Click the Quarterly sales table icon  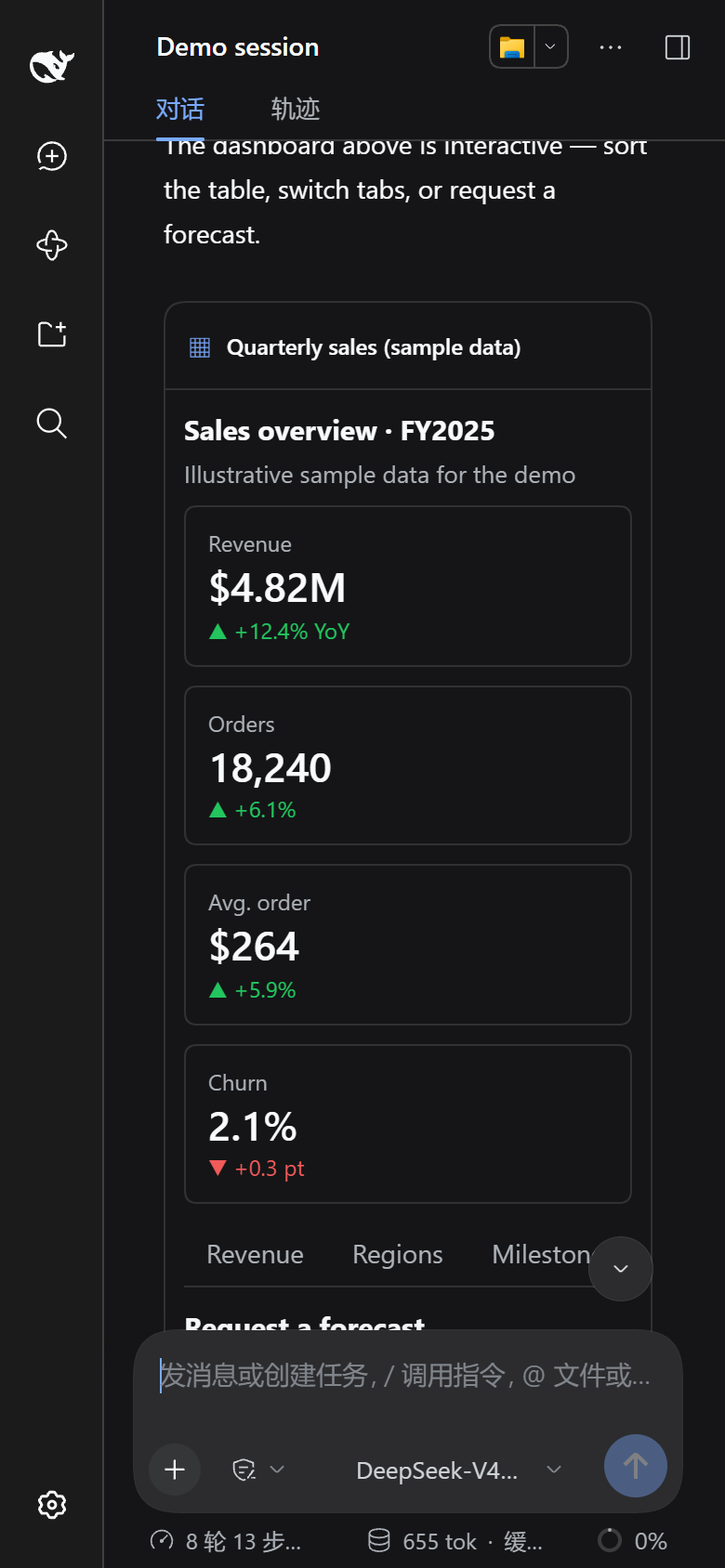coord(200,347)
